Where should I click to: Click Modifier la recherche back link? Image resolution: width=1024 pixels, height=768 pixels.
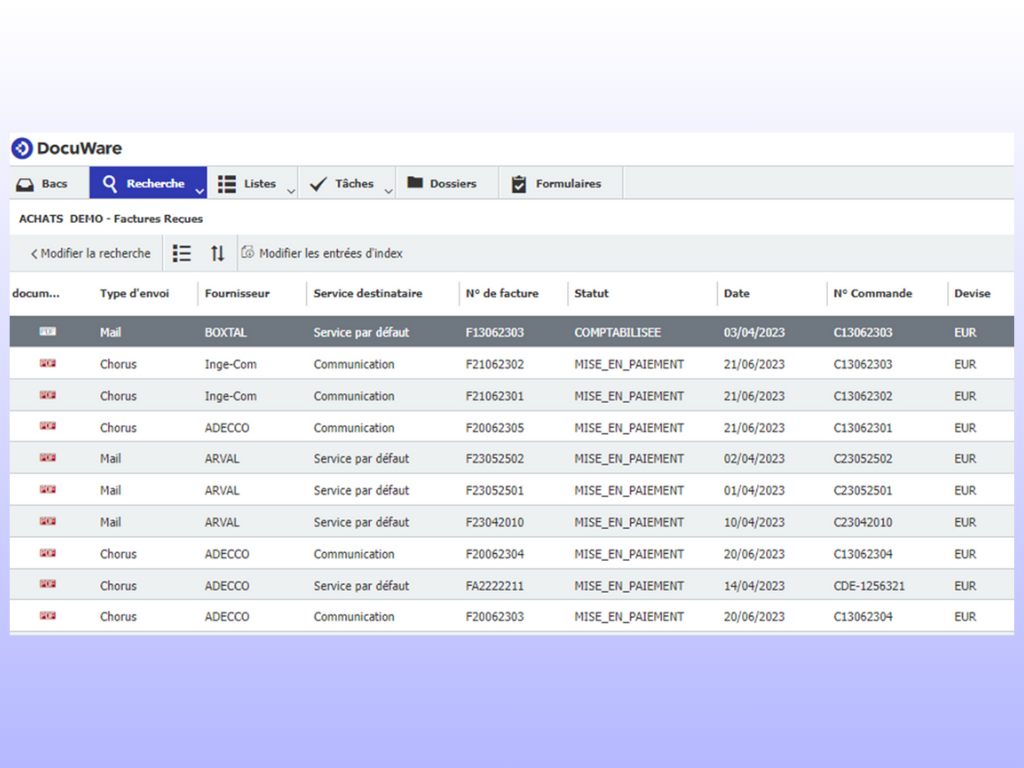pos(91,253)
